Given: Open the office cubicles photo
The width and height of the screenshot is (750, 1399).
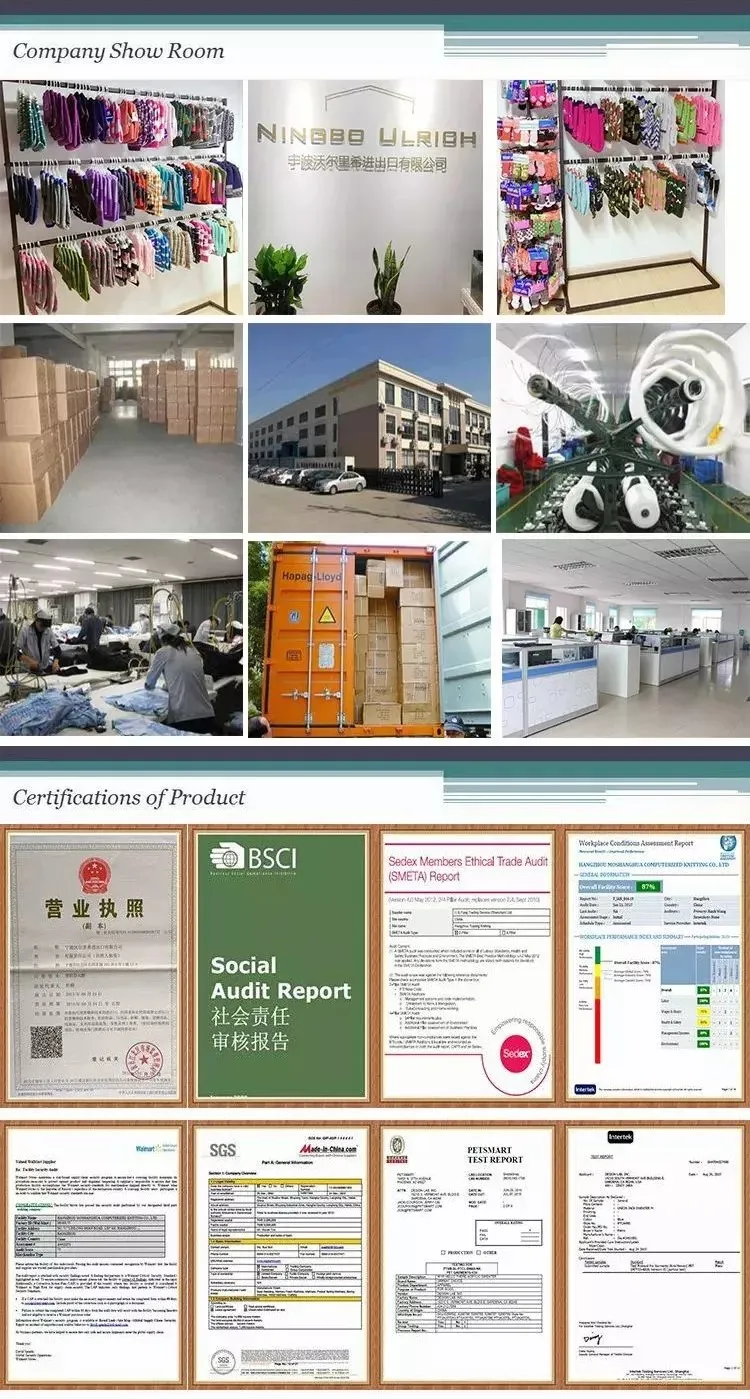Looking at the screenshot, I should [625, 638].
